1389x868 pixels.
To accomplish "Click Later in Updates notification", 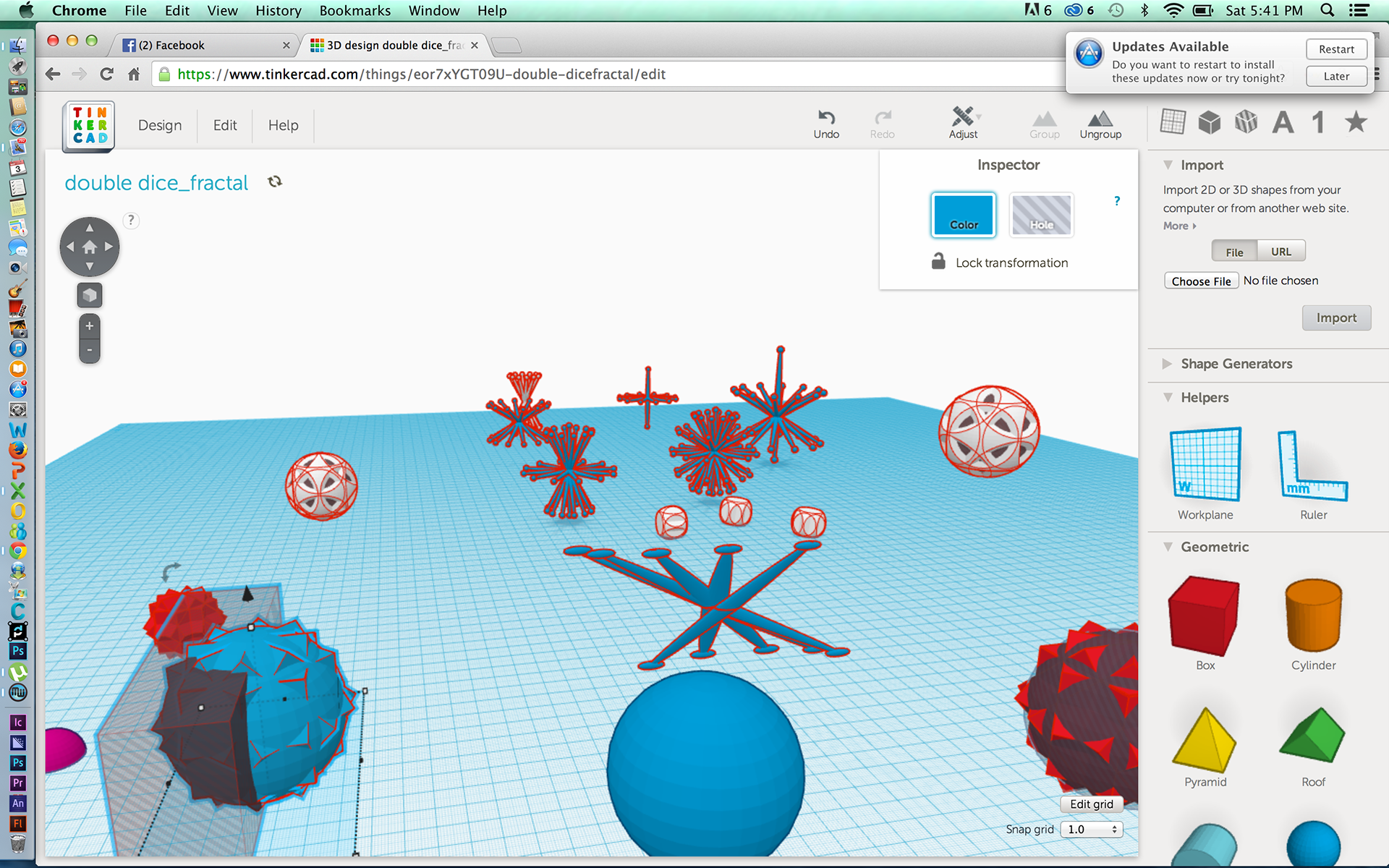I will pyautogui.click(x=1336, y=76).
